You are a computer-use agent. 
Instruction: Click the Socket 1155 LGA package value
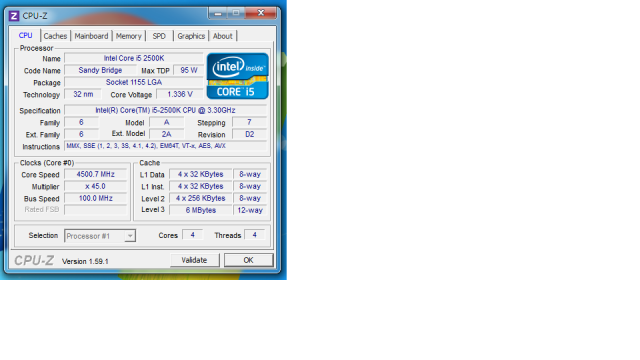click(134, 82)
